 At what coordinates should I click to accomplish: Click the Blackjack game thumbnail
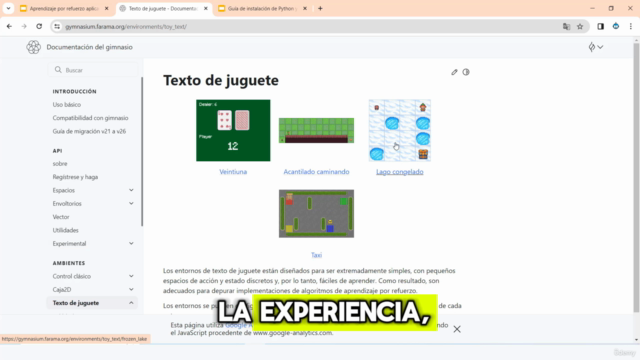tap(233, 130)
